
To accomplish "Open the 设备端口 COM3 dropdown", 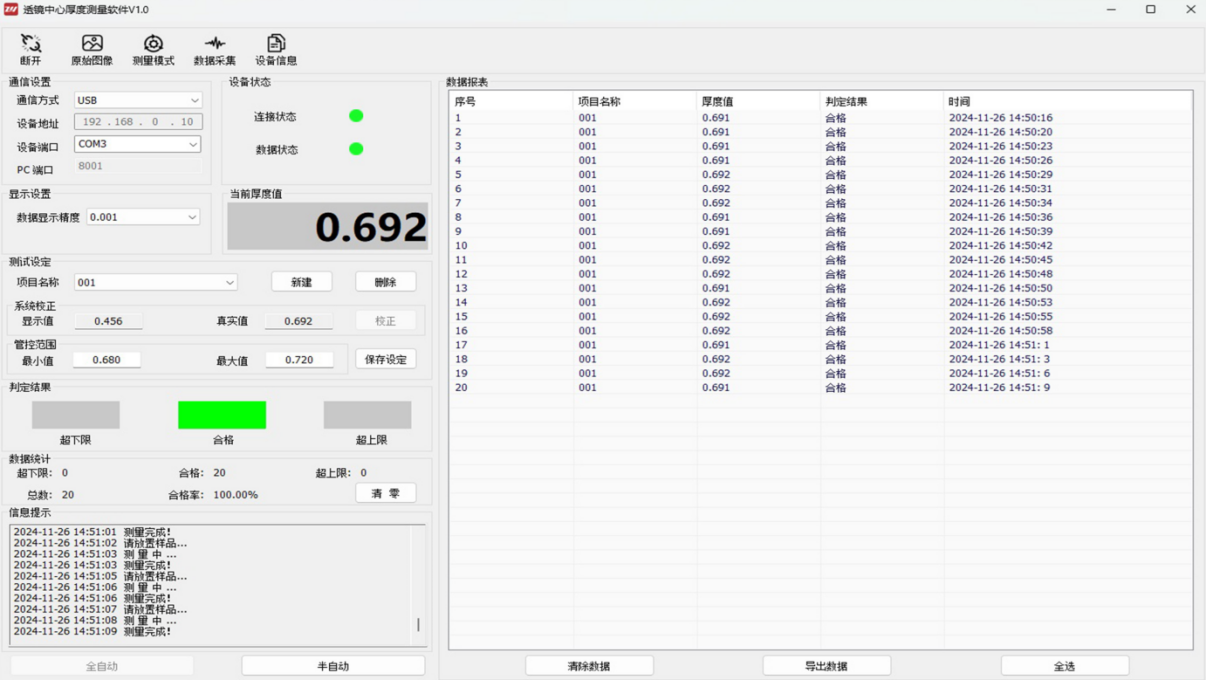I will pyautogui.click(x=193, y=144).
